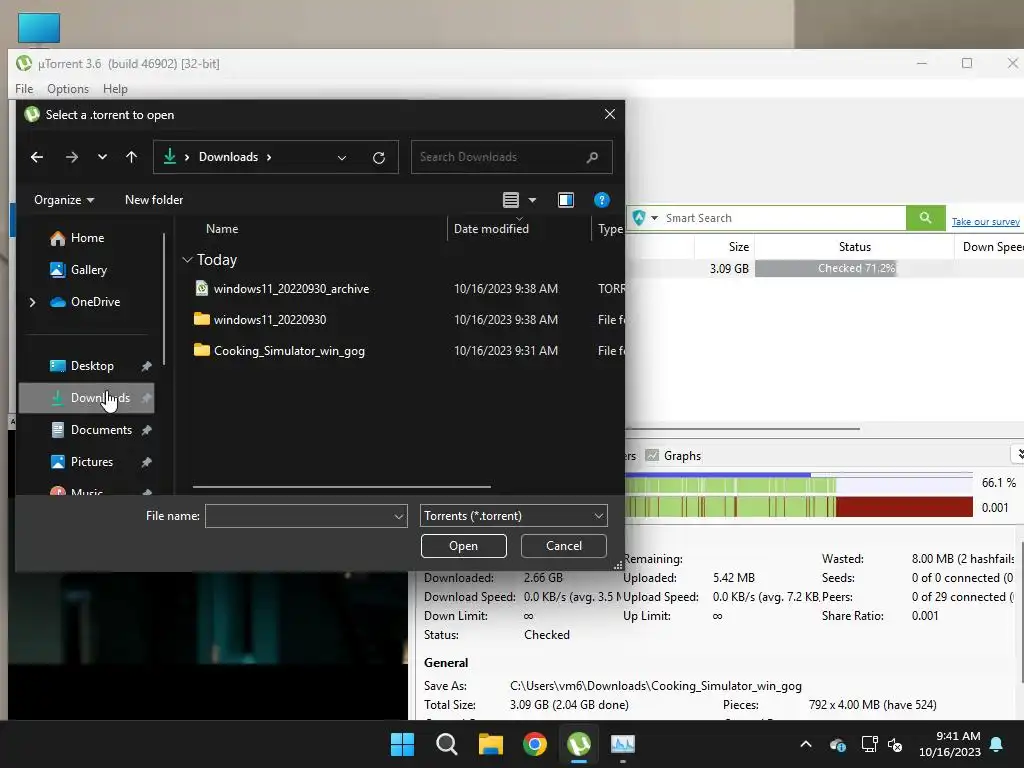The height and width of the screenshot is (768, 1024).
Task: Change view layout icon in dialog
Action: pos(511,200)
